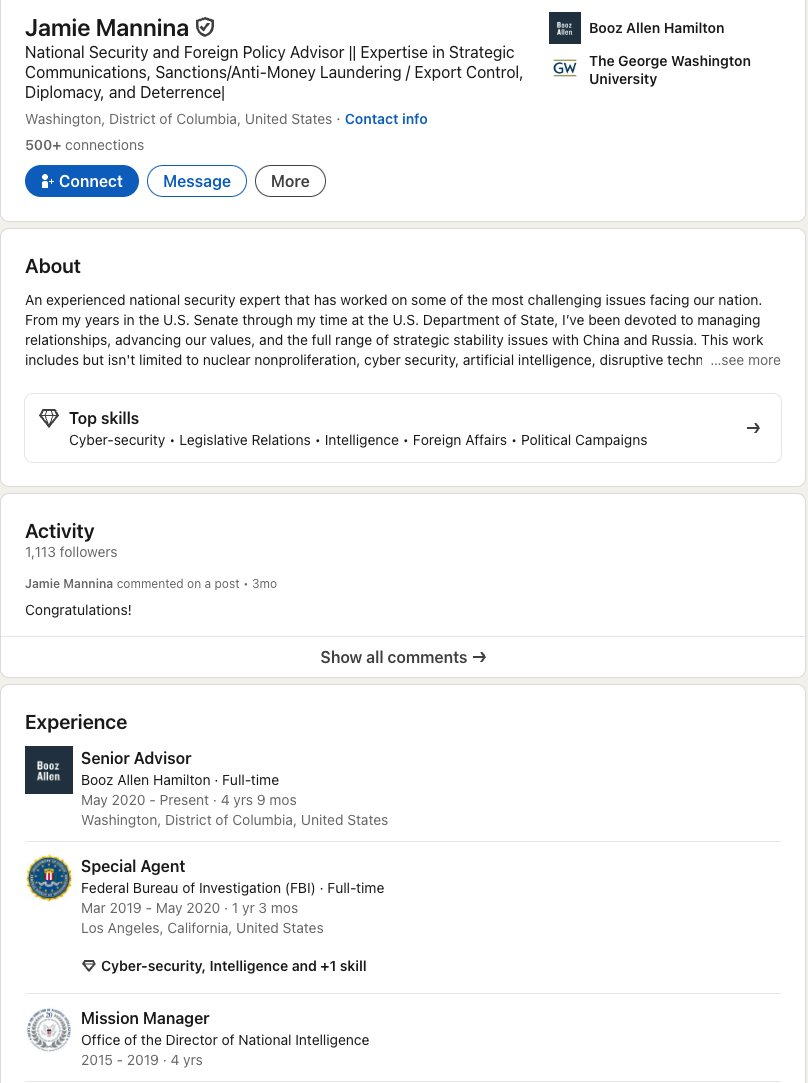
Task: Open the Contact info link
Action: point(386,119)
